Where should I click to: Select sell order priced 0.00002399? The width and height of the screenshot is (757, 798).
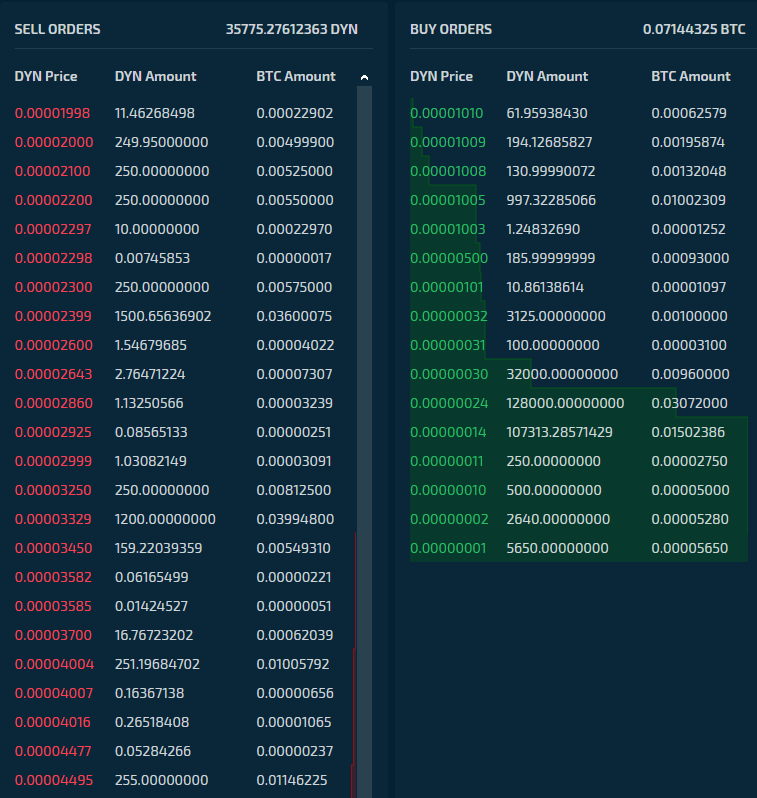185,316
